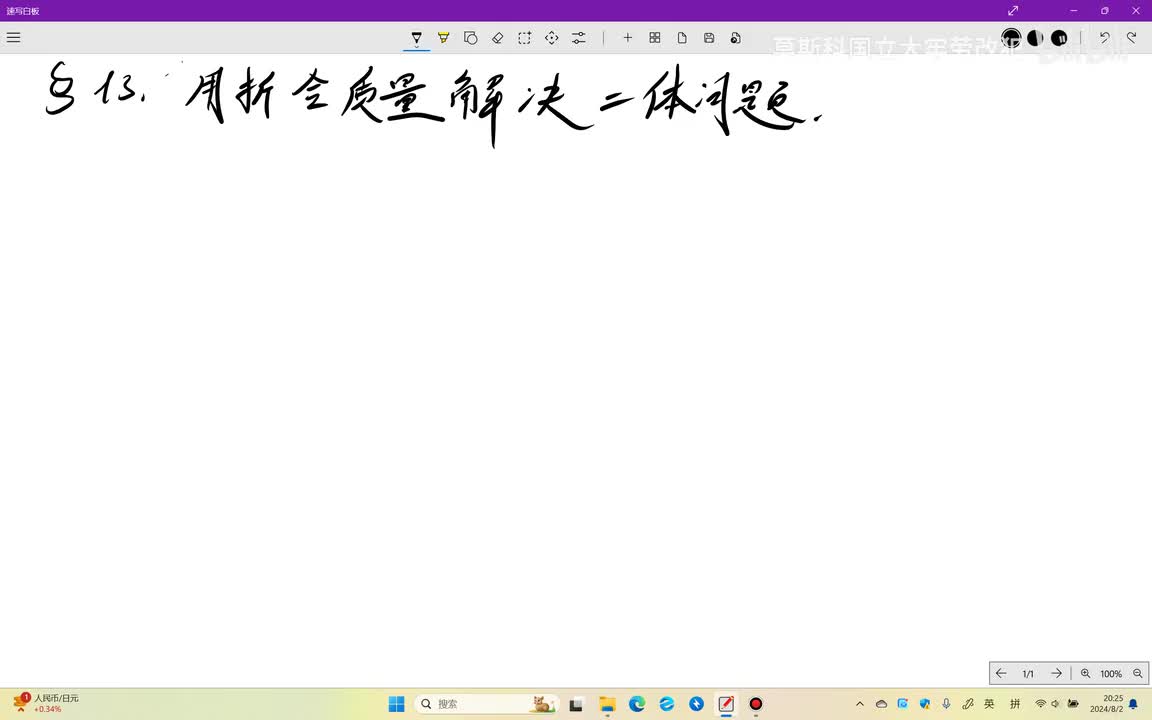Select the move/pan canvas tool
Viewport: 1152px width, 720px height.
tap(552, 38)
